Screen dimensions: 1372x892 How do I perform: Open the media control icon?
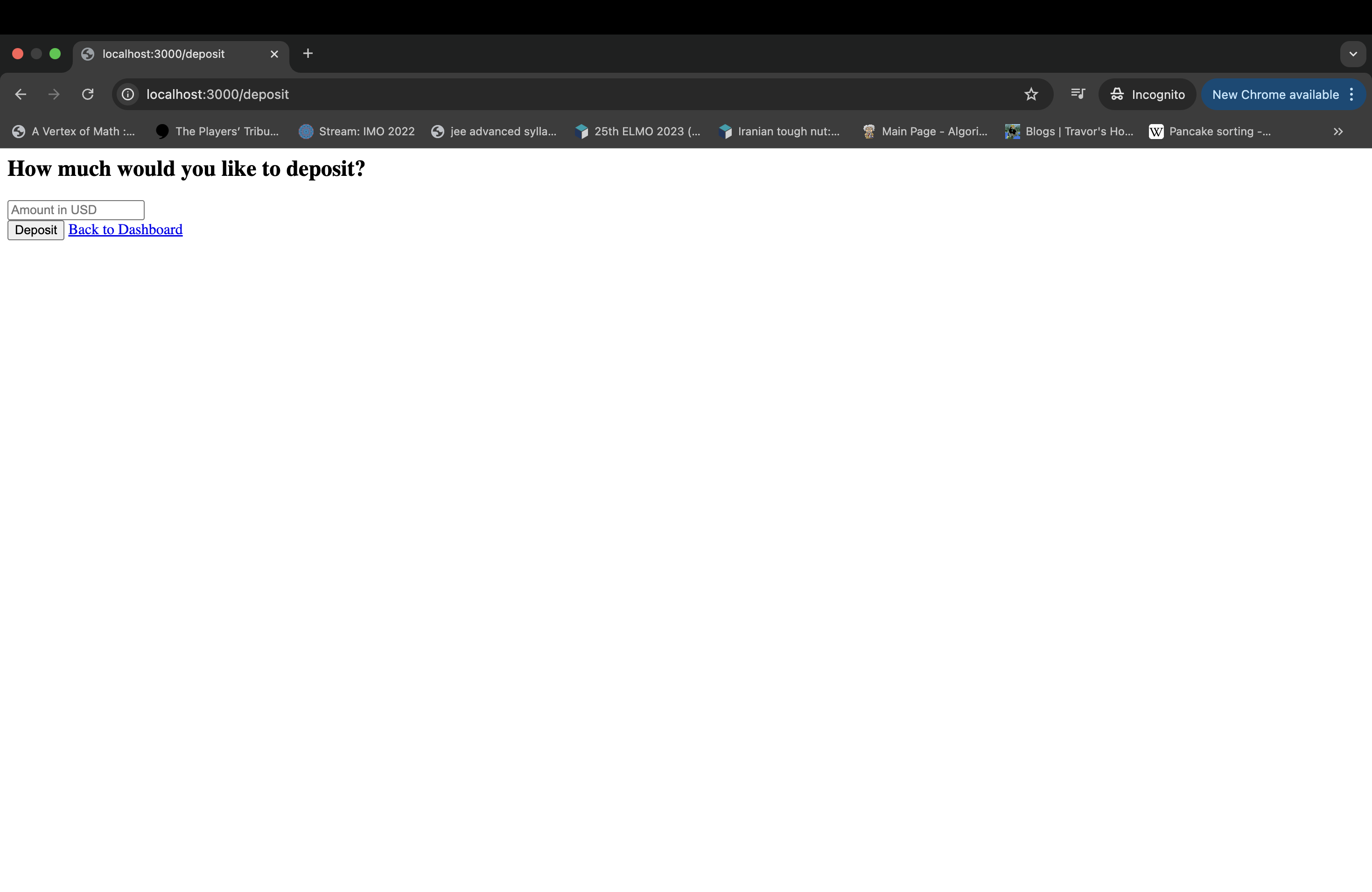click(1078, 94)
